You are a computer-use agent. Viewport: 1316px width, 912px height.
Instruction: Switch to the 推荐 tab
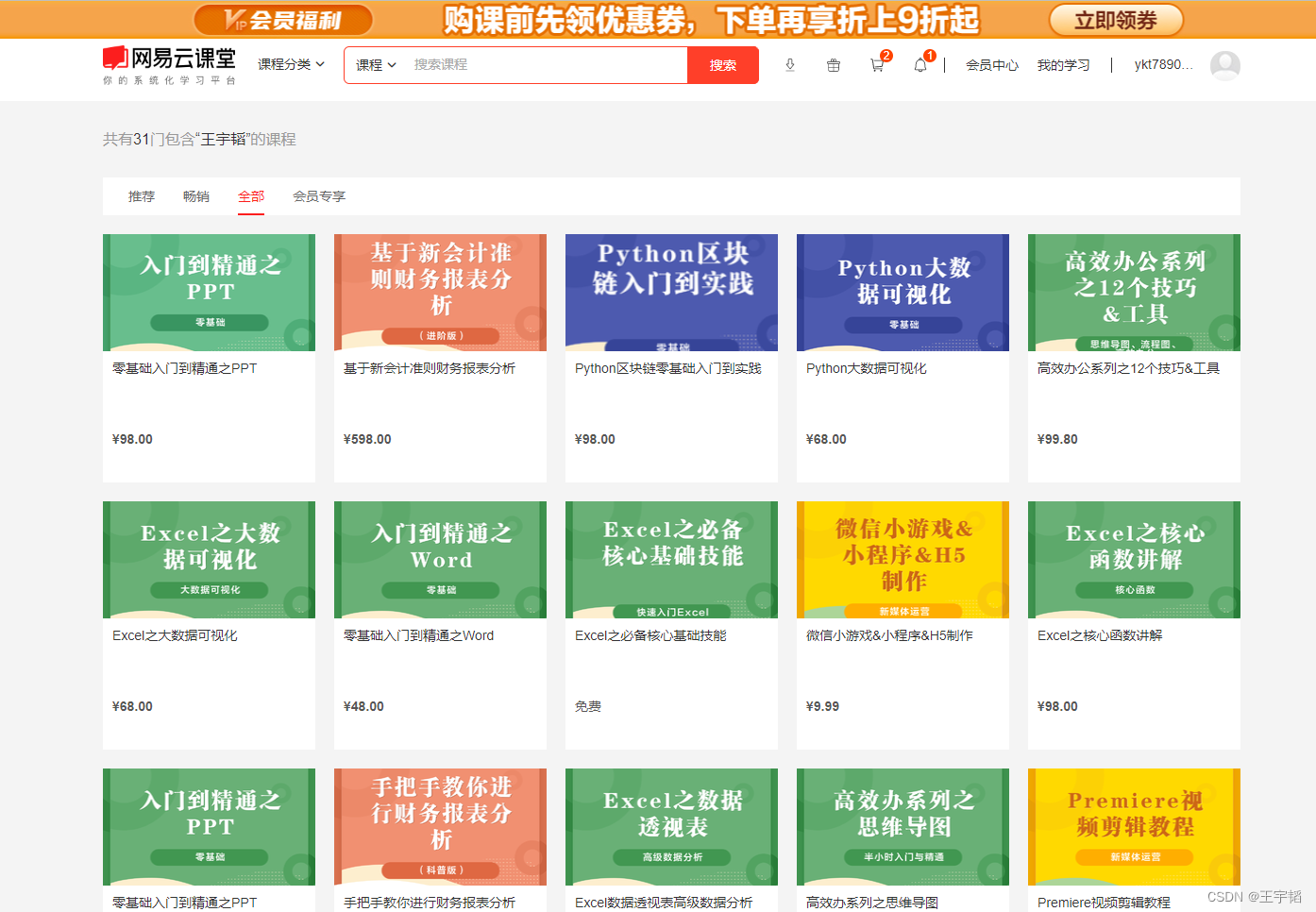142,196
